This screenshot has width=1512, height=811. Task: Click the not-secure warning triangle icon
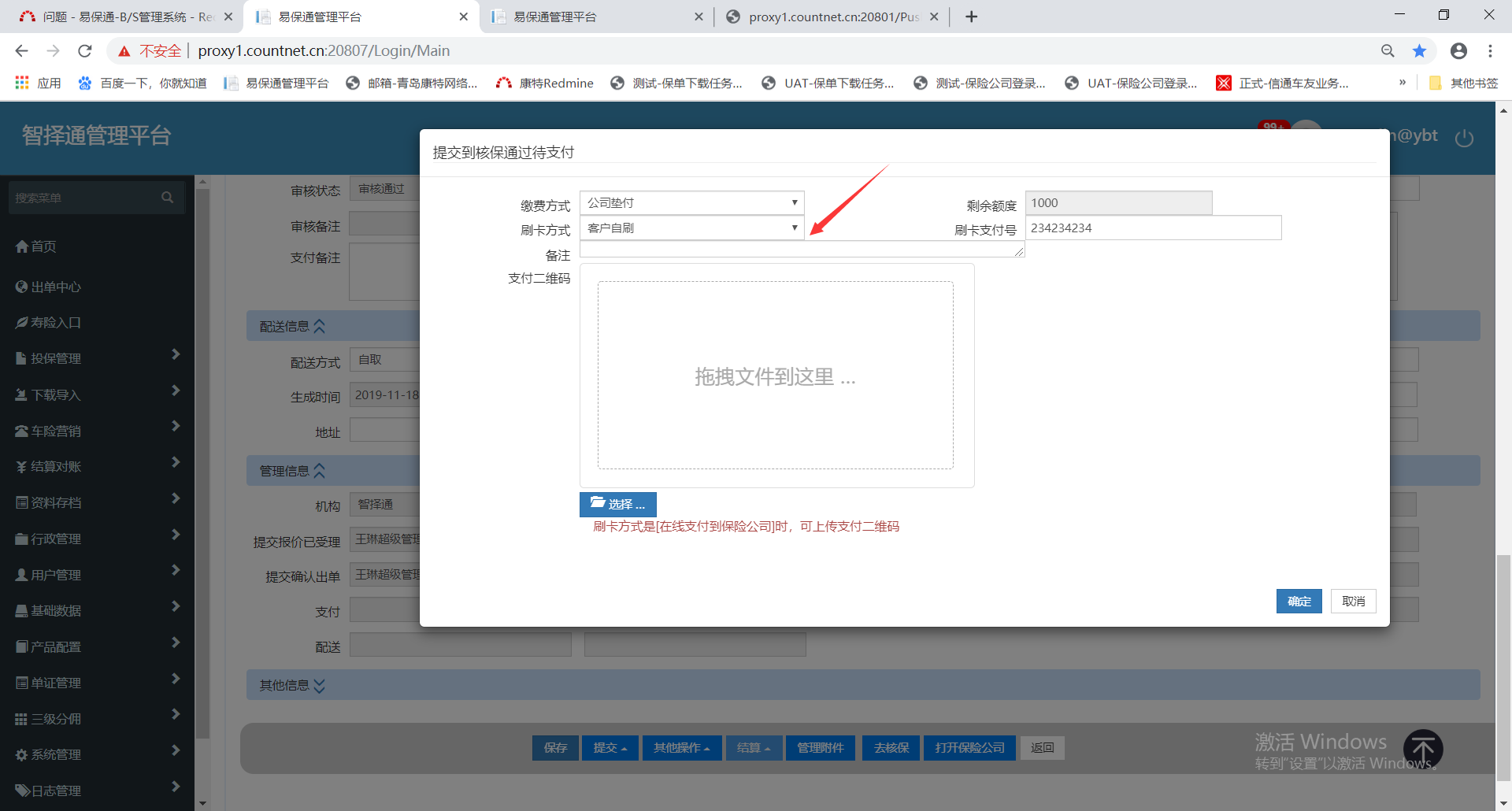click(124, 51)
